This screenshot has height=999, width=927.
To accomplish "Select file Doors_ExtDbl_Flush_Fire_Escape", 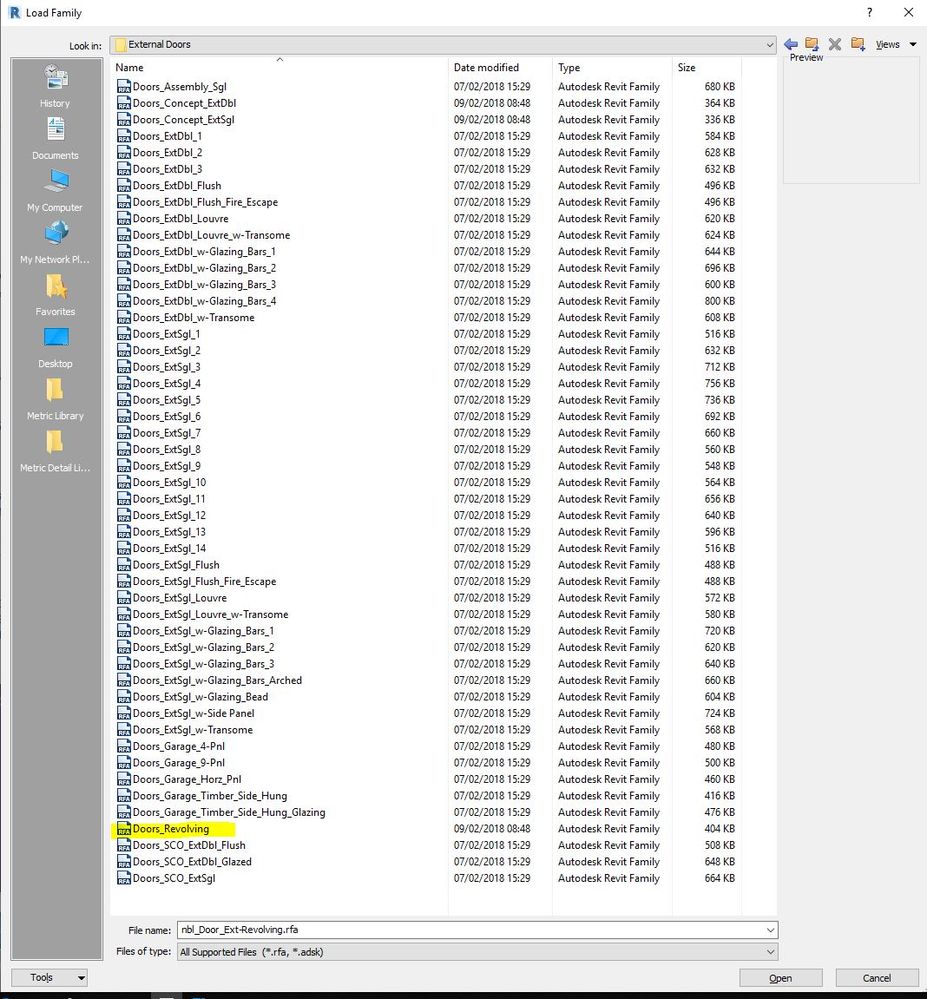I will (x=205, y=202).
